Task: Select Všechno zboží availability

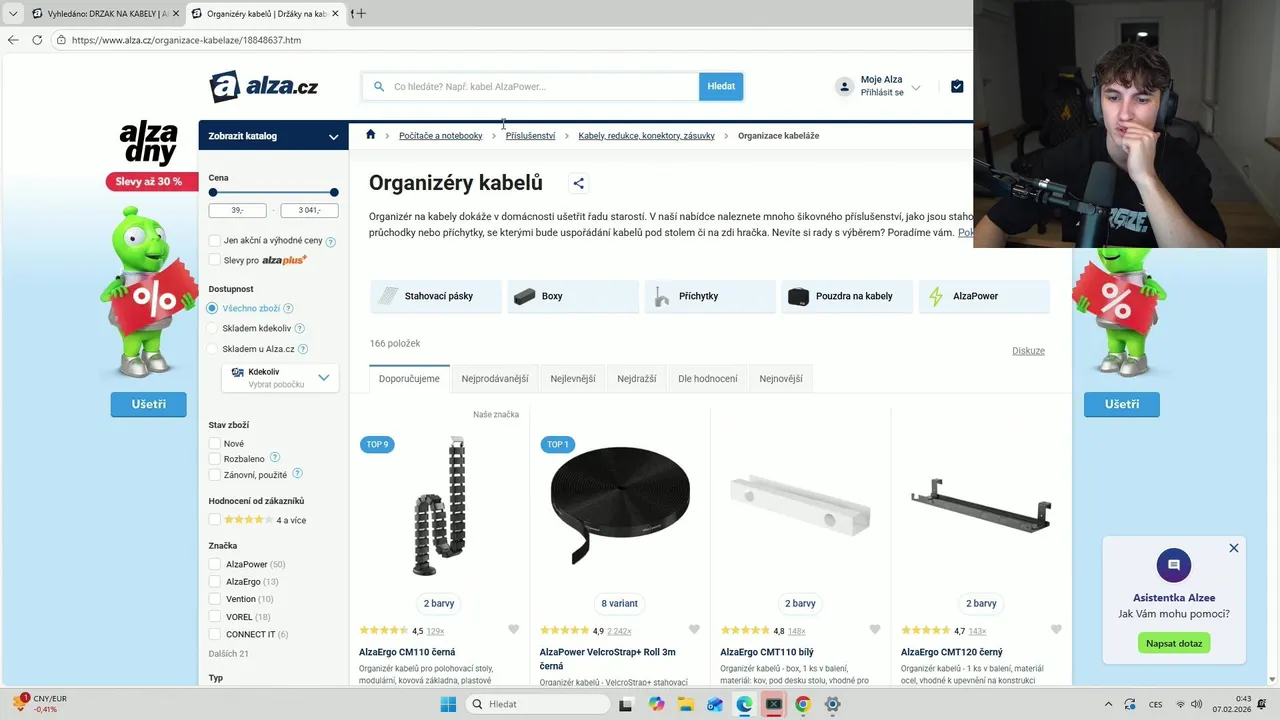Action: coord(212,308)
